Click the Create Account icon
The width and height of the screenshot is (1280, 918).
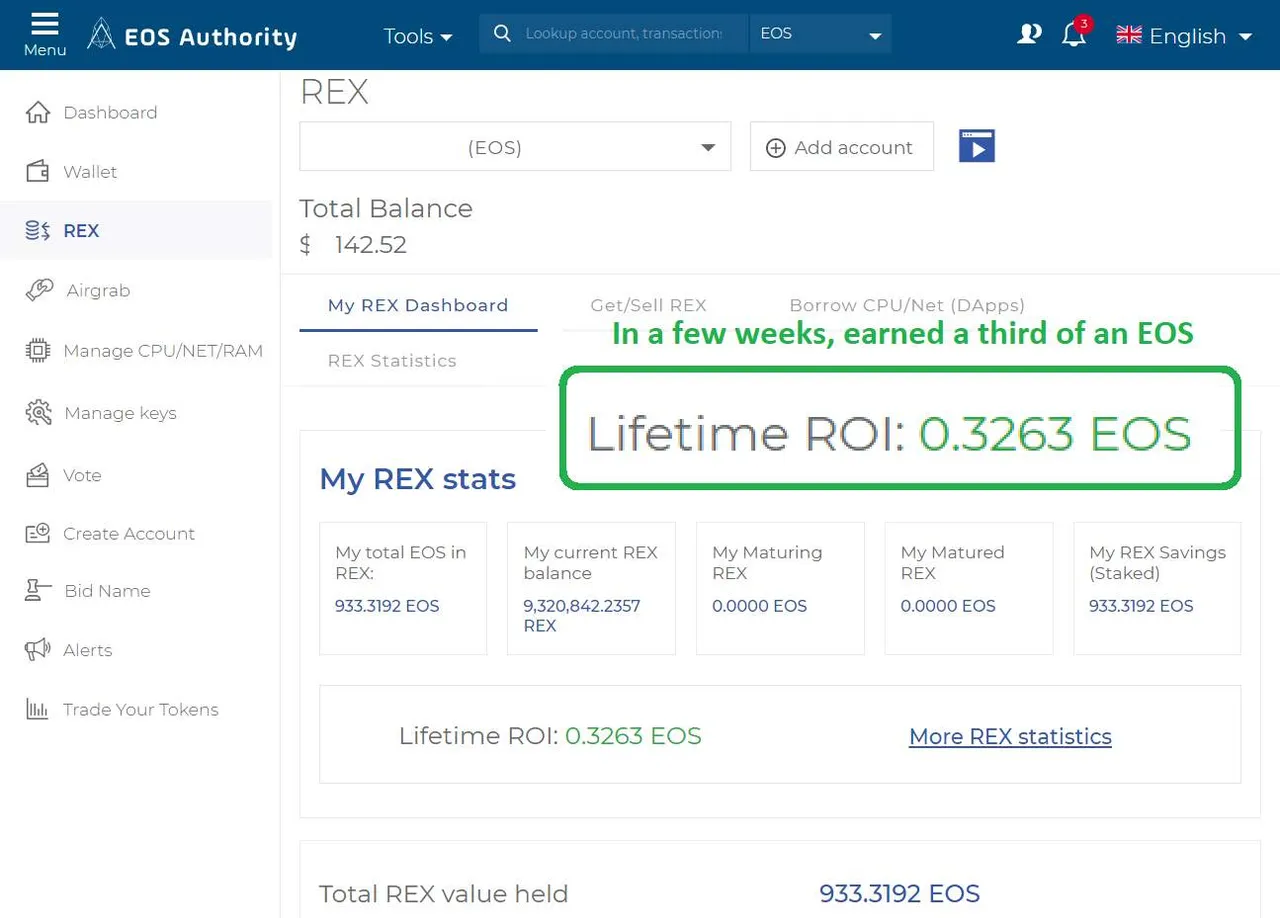[38, 533]
